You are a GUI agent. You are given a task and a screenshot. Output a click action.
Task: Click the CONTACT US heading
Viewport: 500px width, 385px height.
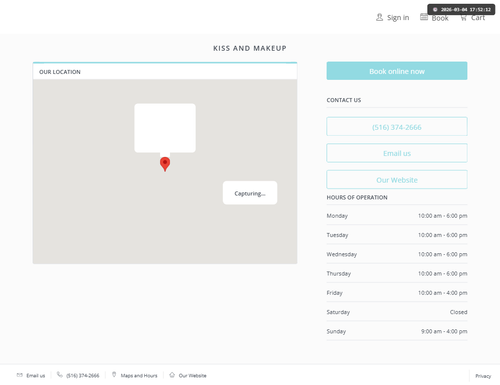point(344,100)
